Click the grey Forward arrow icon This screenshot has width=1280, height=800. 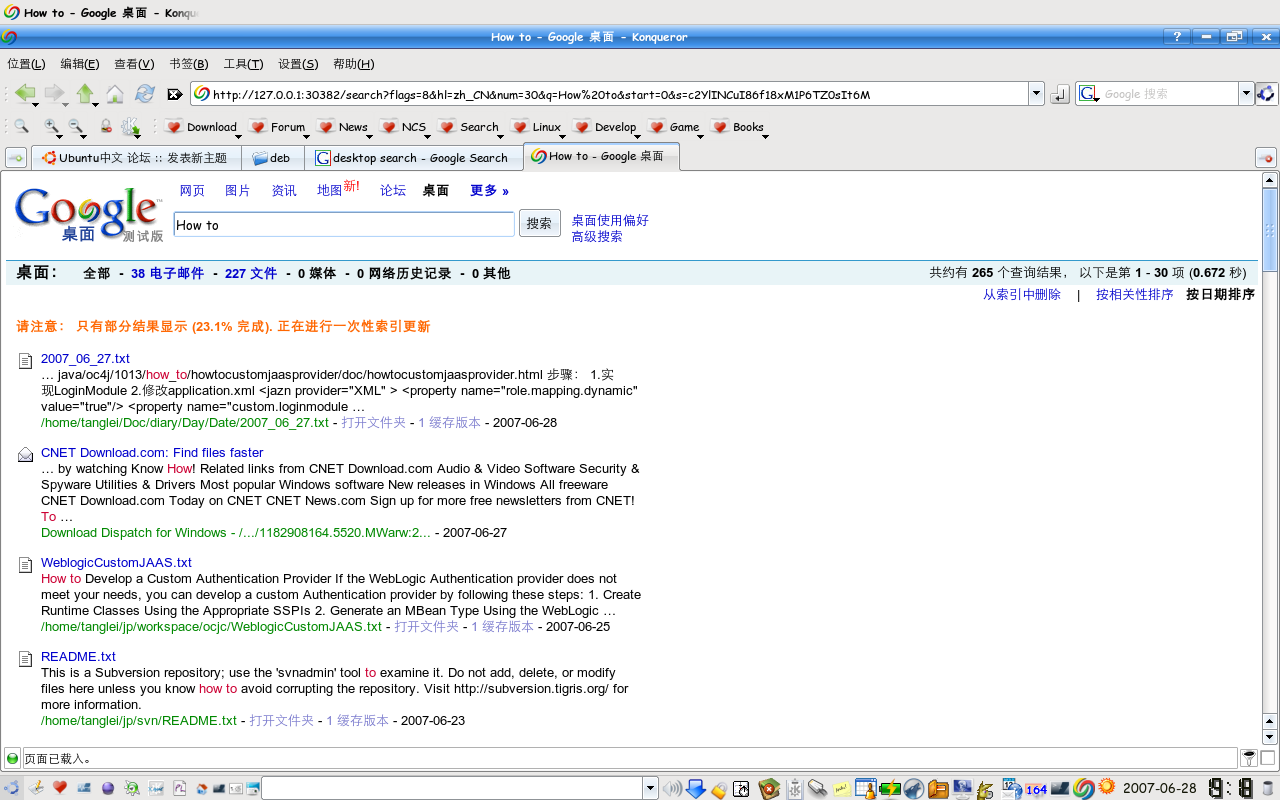coord(54,93)
